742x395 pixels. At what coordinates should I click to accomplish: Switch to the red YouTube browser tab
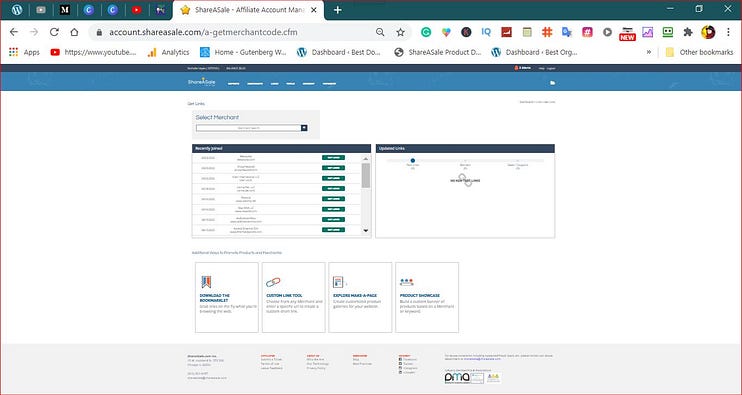pos(136,10)
